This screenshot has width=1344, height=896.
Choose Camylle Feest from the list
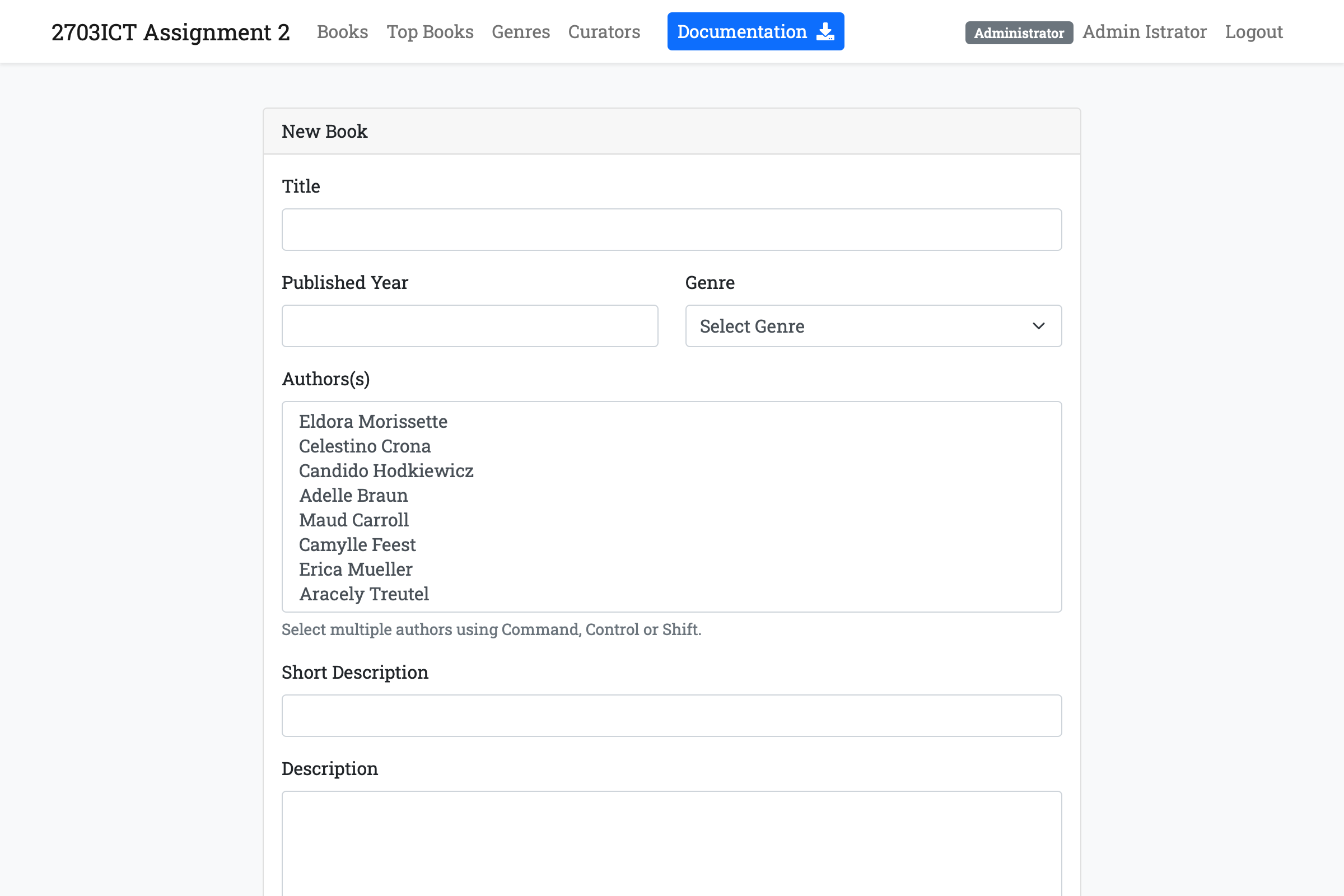[x=671, y=544]
